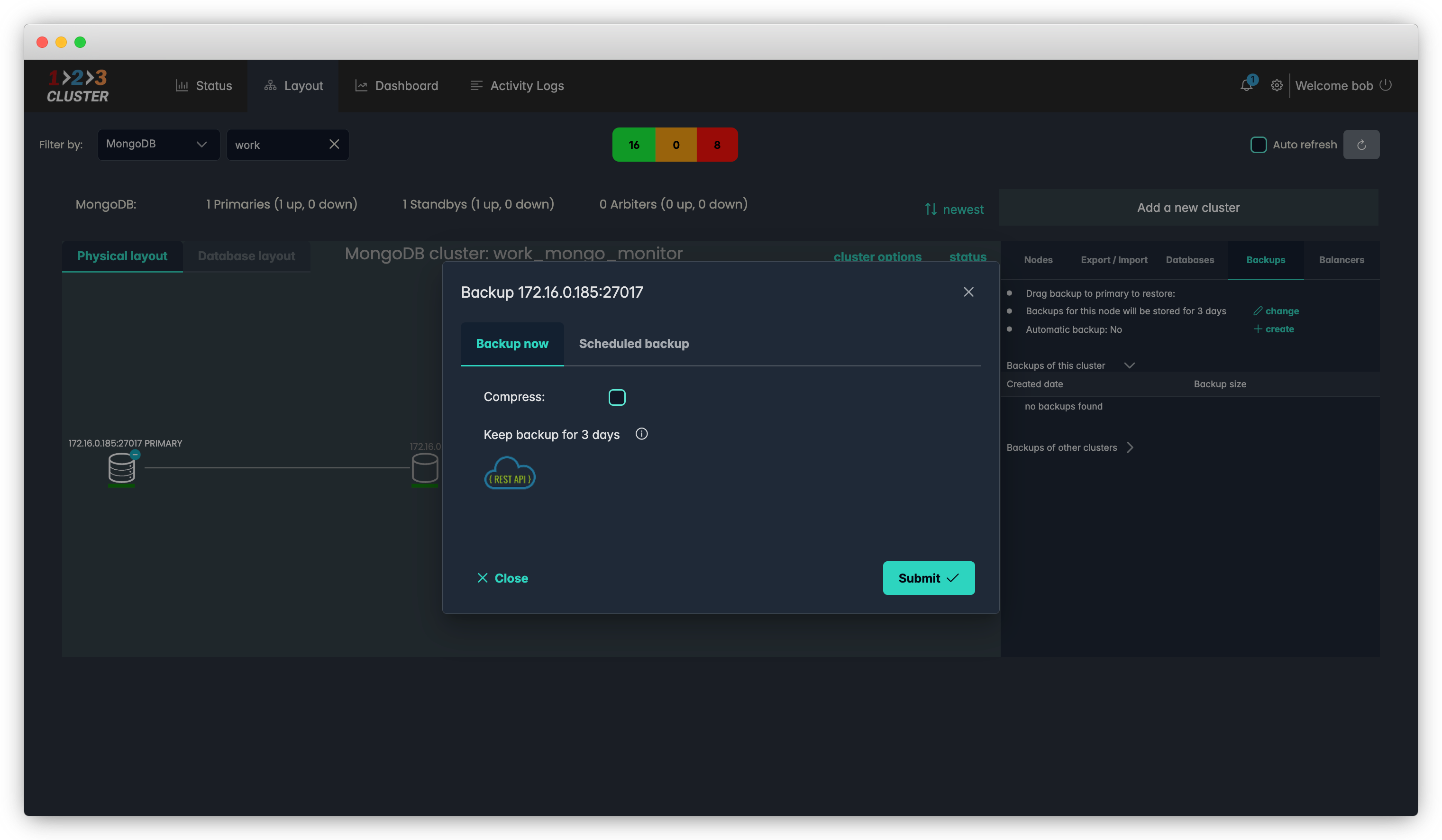Open settings gear in top bar
Screen dimensions: 1442x840
[1277, 85]
